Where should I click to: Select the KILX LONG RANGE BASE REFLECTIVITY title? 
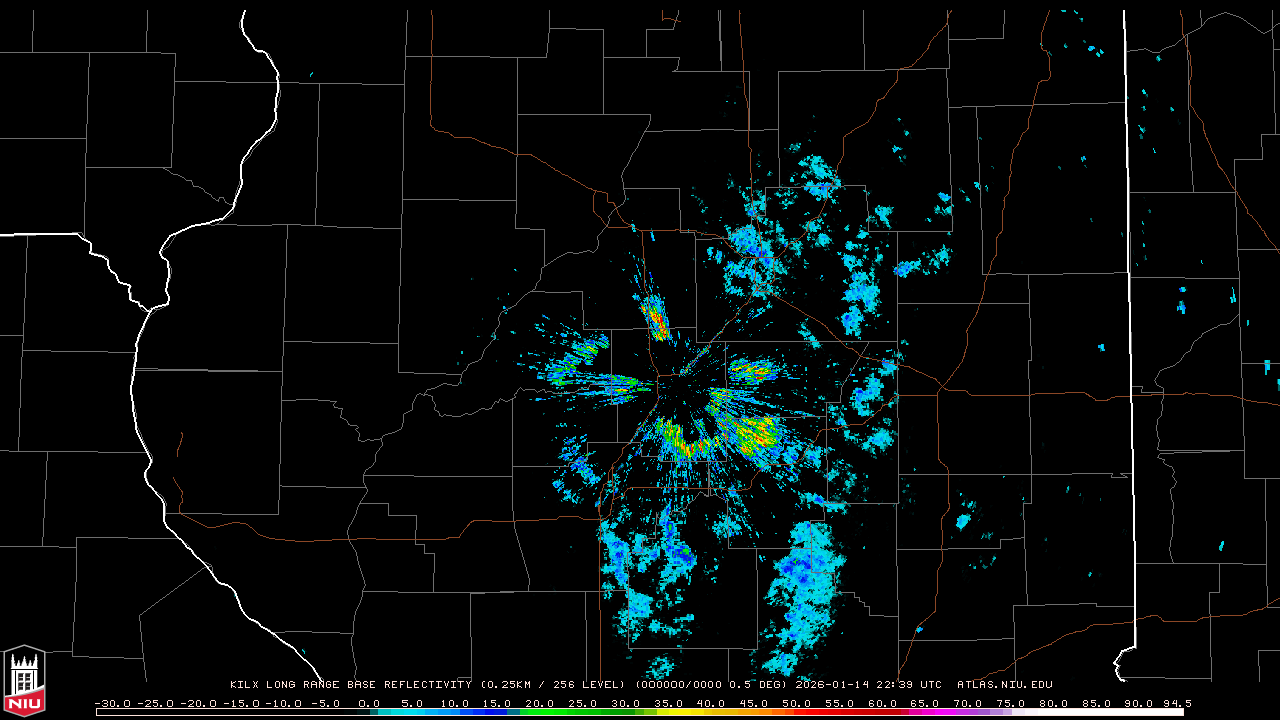pos(351,685)
